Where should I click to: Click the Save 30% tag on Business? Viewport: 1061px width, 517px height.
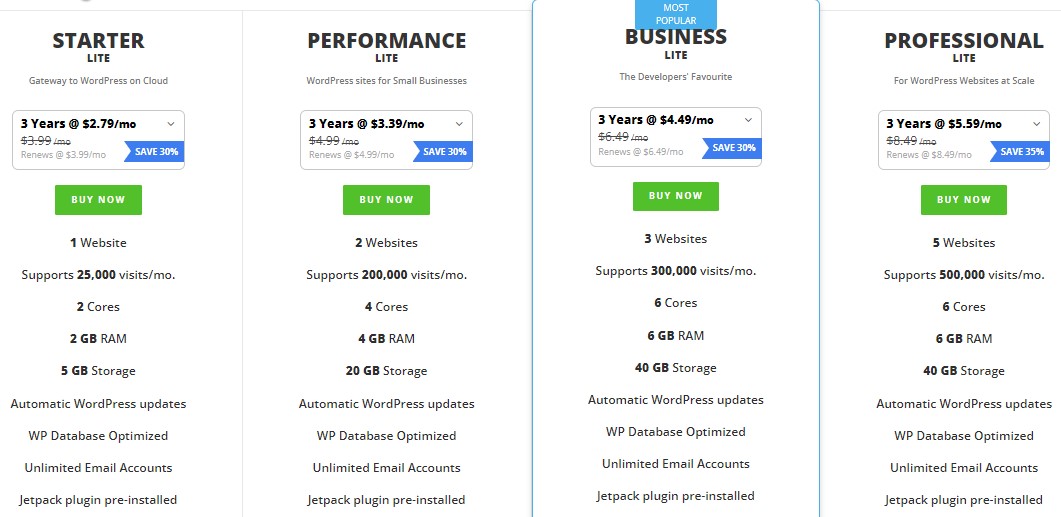pos(733,148)
